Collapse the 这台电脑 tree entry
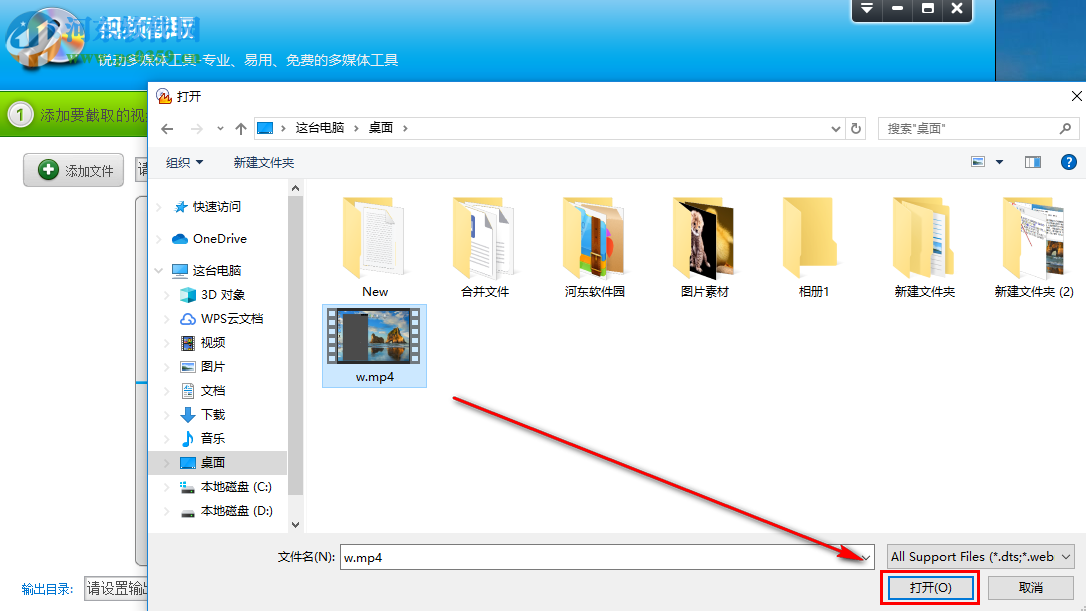1086x611 pixels. (158, 270)
